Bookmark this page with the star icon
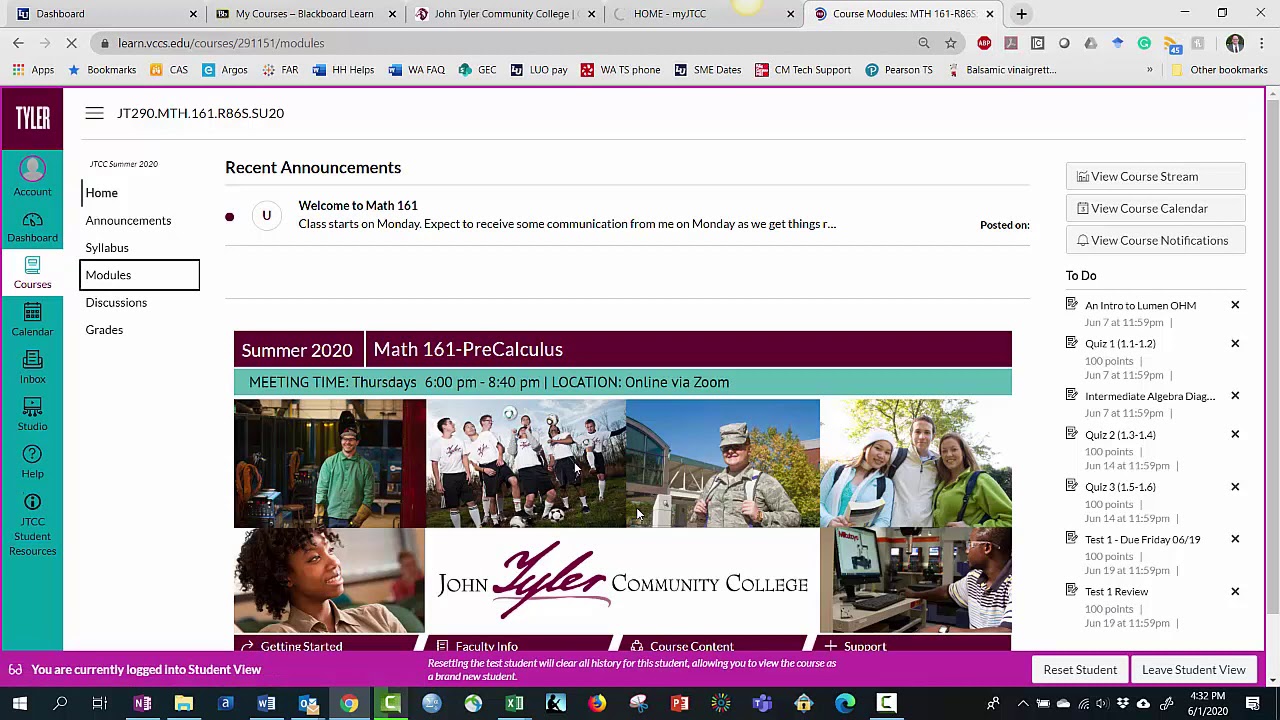Viewport: 1280px width, 720px height. point(951,43)
